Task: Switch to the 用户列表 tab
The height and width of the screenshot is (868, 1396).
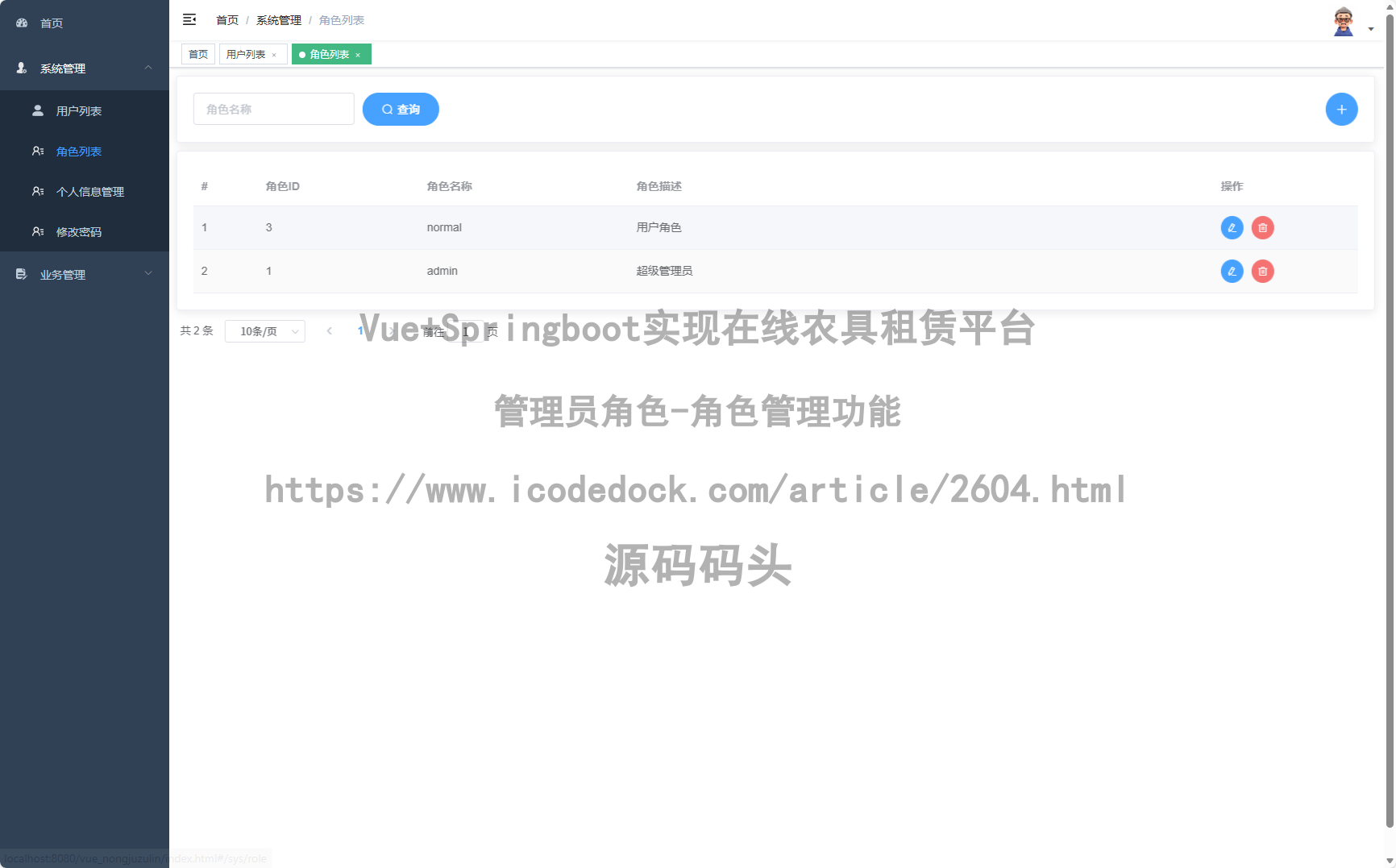Action: click(247, 54)
